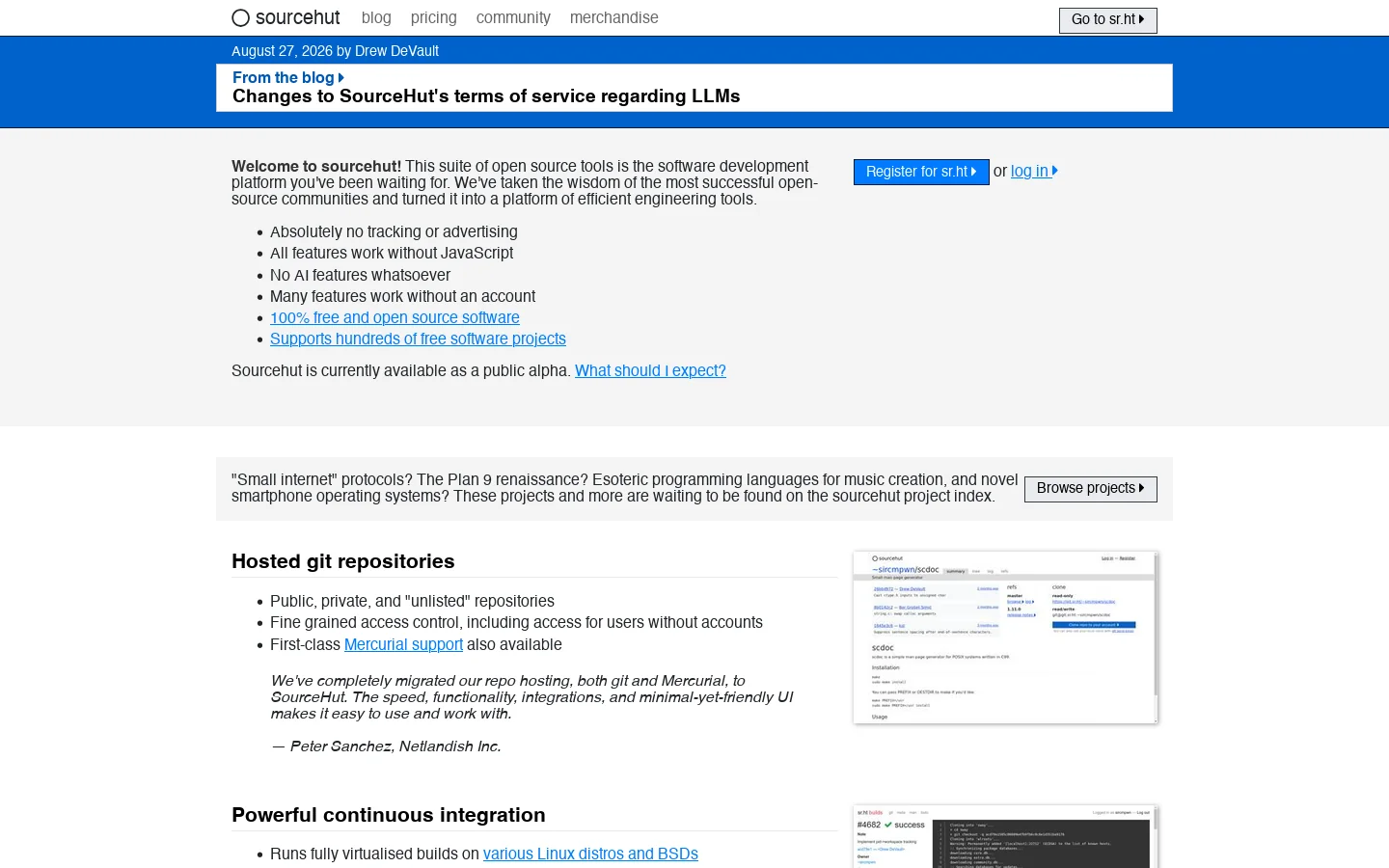Click the August 27, 2026 byline text
Image resolution: width=1389 pixels, height=868 pixels.
tap(335, 51)
